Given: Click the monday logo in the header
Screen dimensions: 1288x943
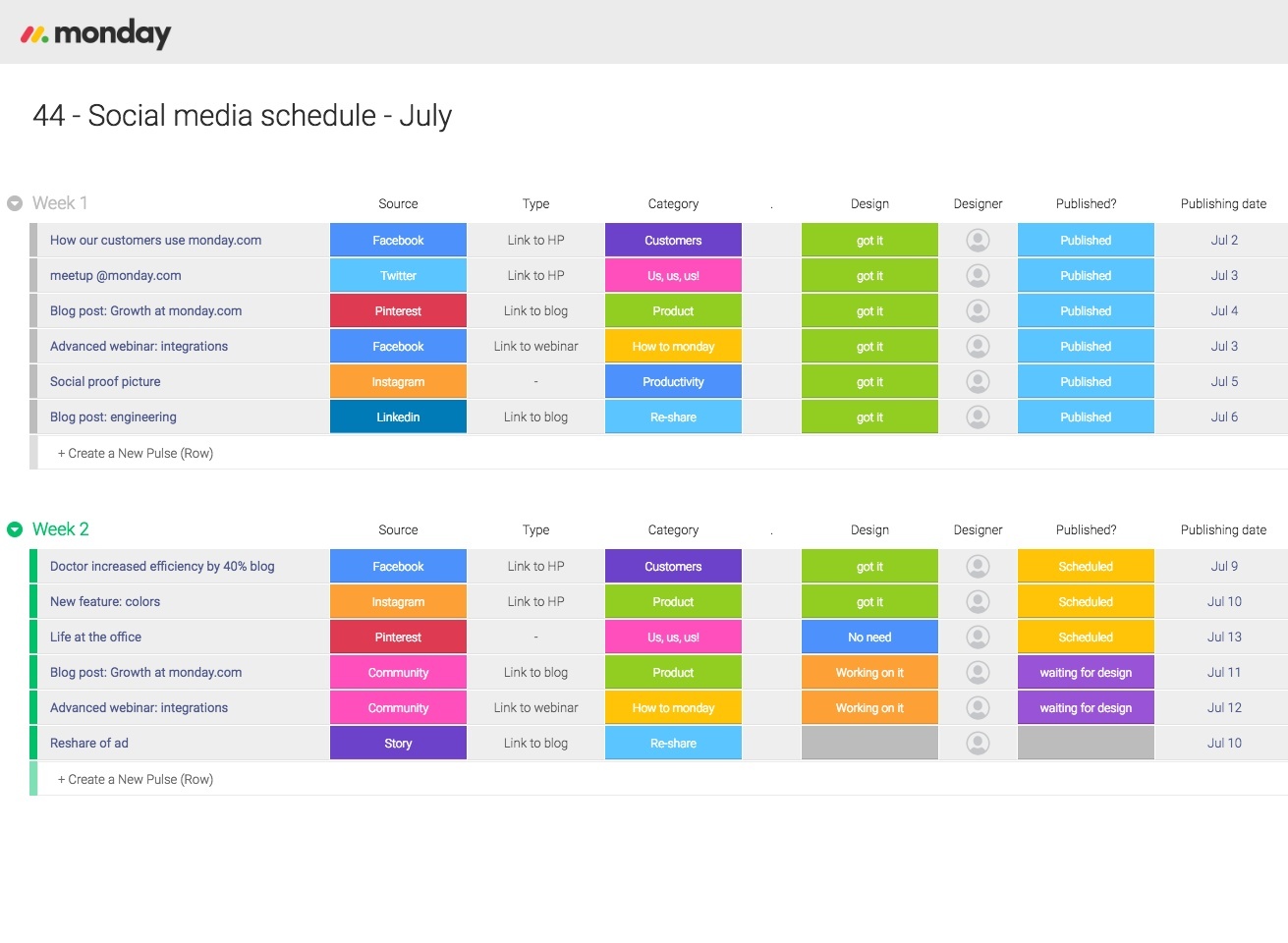Looking at the screenshot, I should coord(95,34).
